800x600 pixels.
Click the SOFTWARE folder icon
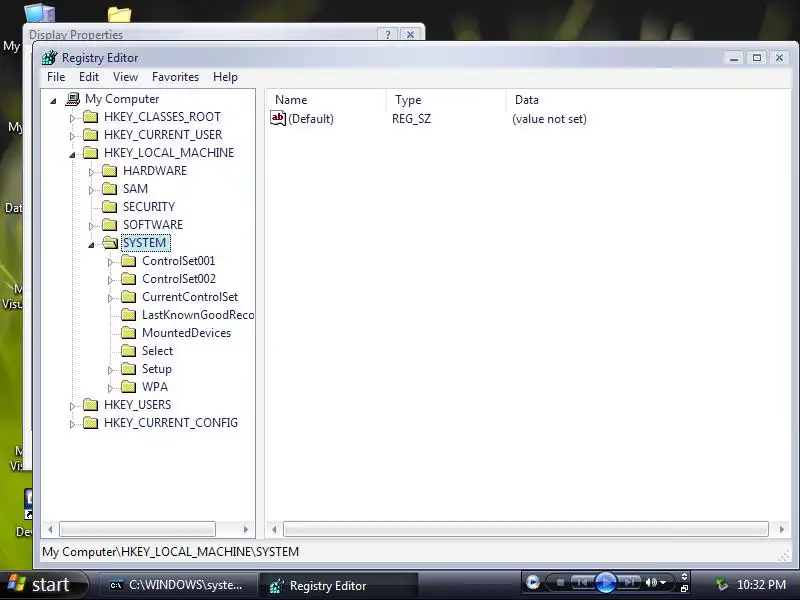(110, 224)
